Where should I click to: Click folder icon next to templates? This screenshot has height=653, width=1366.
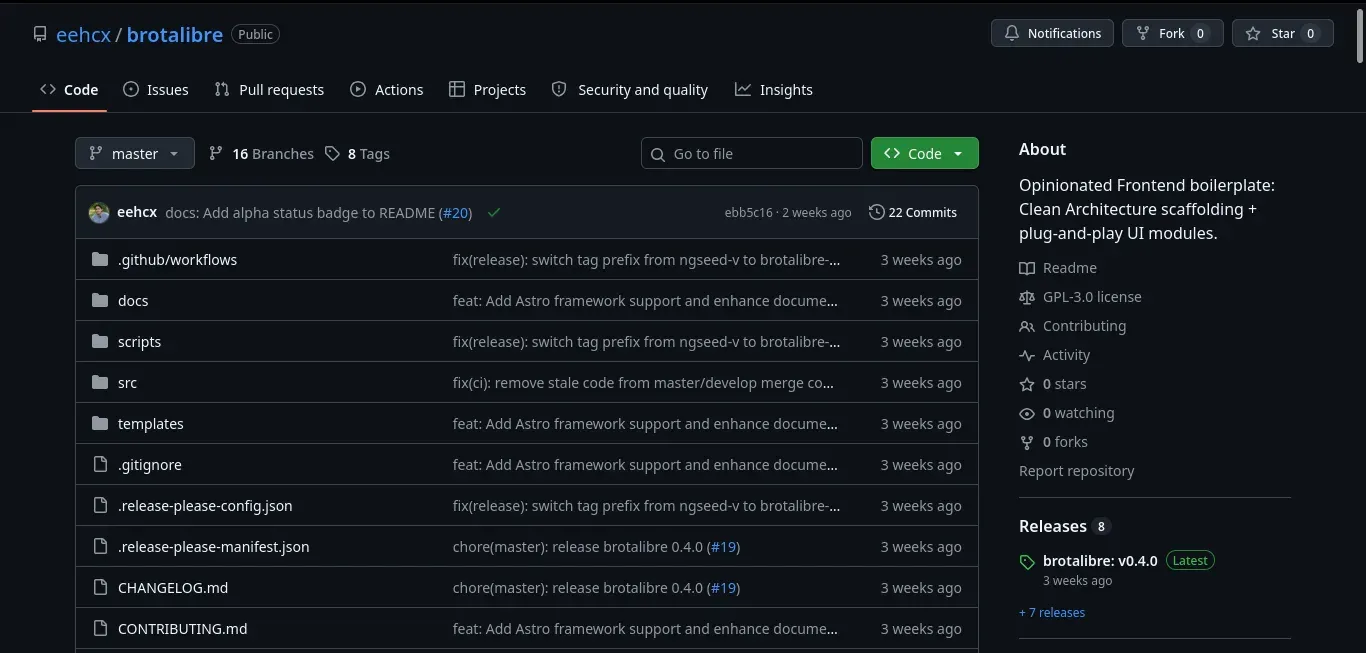100,423
